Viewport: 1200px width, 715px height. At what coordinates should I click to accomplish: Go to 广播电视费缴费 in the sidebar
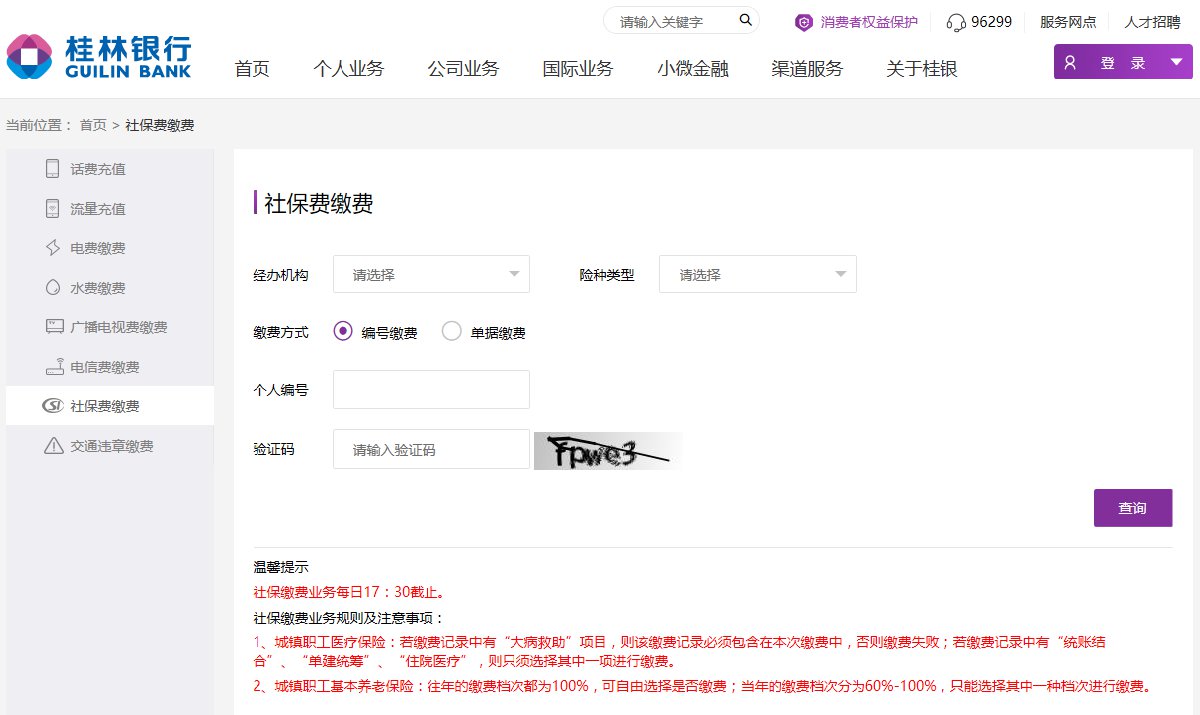(x=119, y=327)
